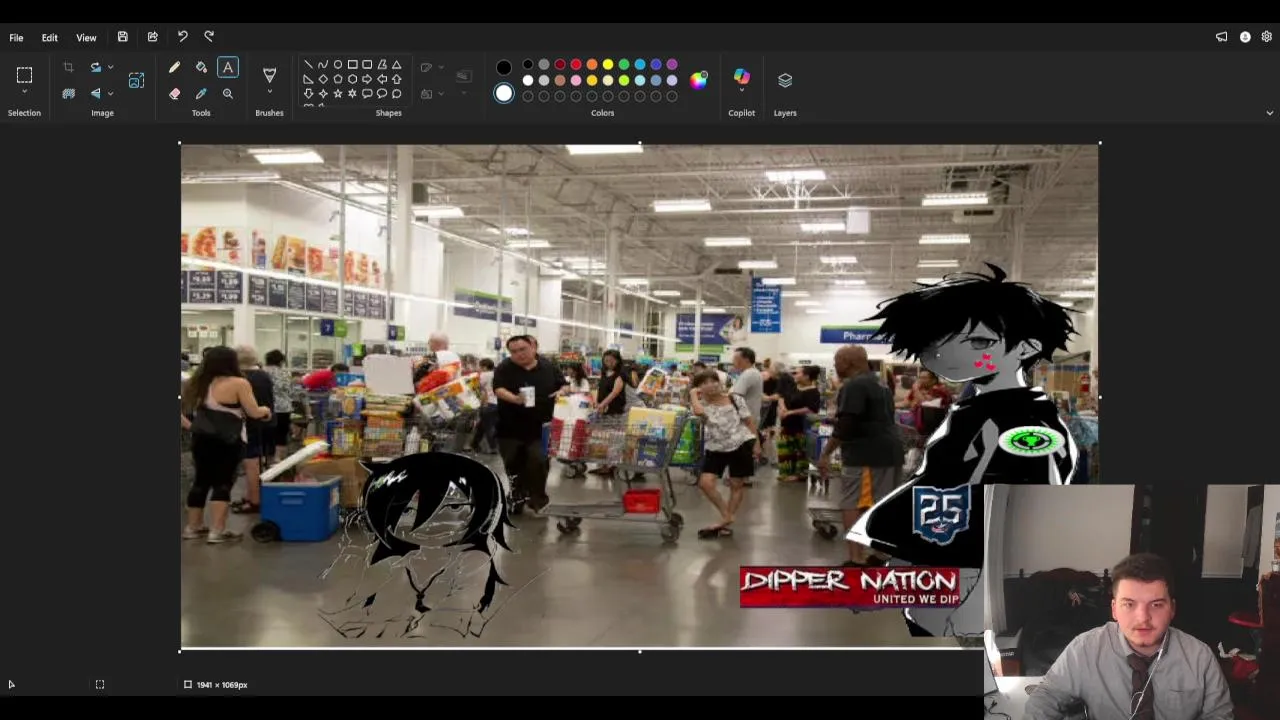Screen dimensions: 1280x720
Task: Select the Hexagon shape
Action: coord(352,79)
